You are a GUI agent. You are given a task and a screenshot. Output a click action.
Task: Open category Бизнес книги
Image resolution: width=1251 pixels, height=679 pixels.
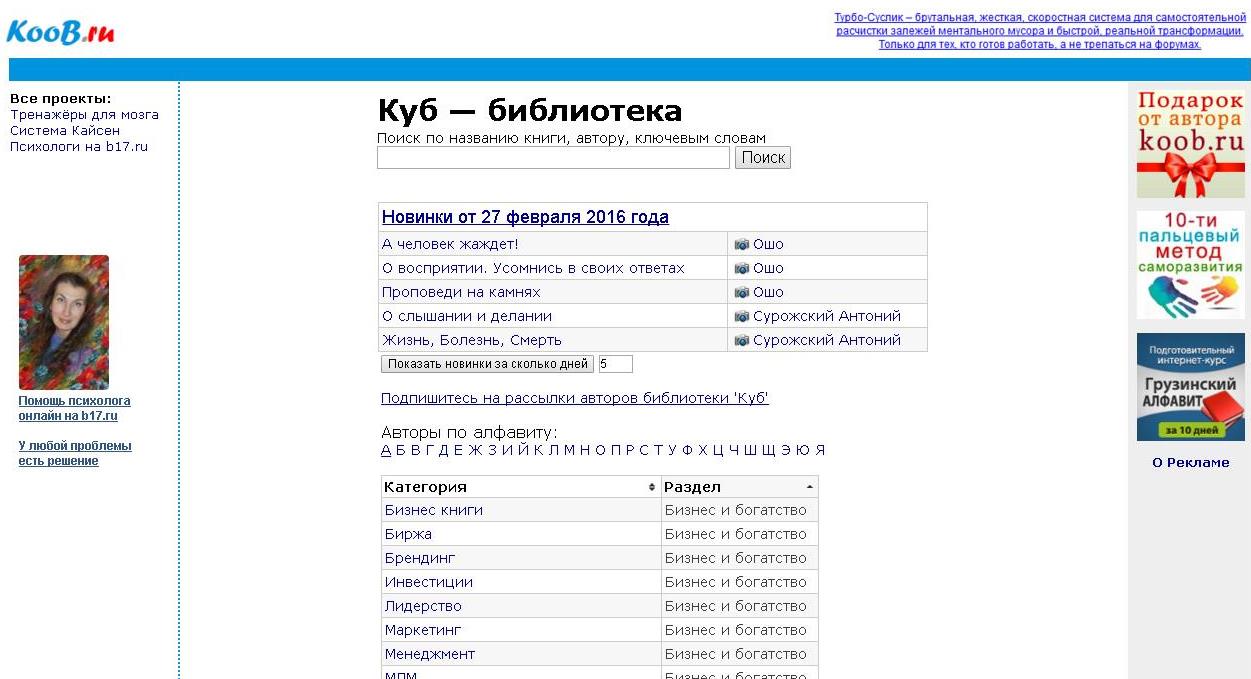pos(434,510)
